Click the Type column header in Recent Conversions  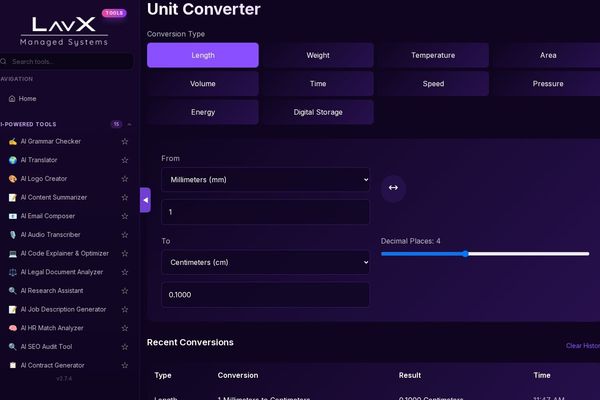pyautogui.click(x=163, y=376)
